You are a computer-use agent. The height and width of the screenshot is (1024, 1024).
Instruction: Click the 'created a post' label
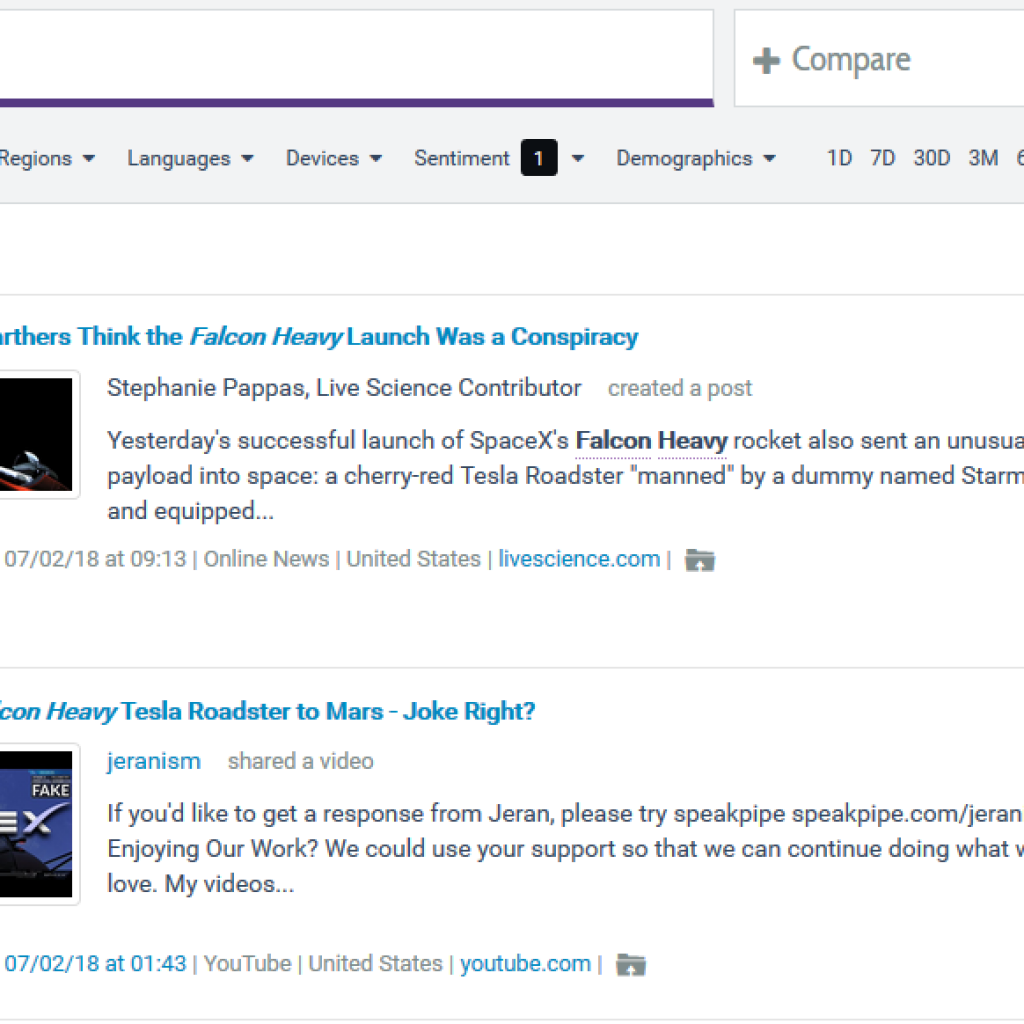(x=680, y=389)
